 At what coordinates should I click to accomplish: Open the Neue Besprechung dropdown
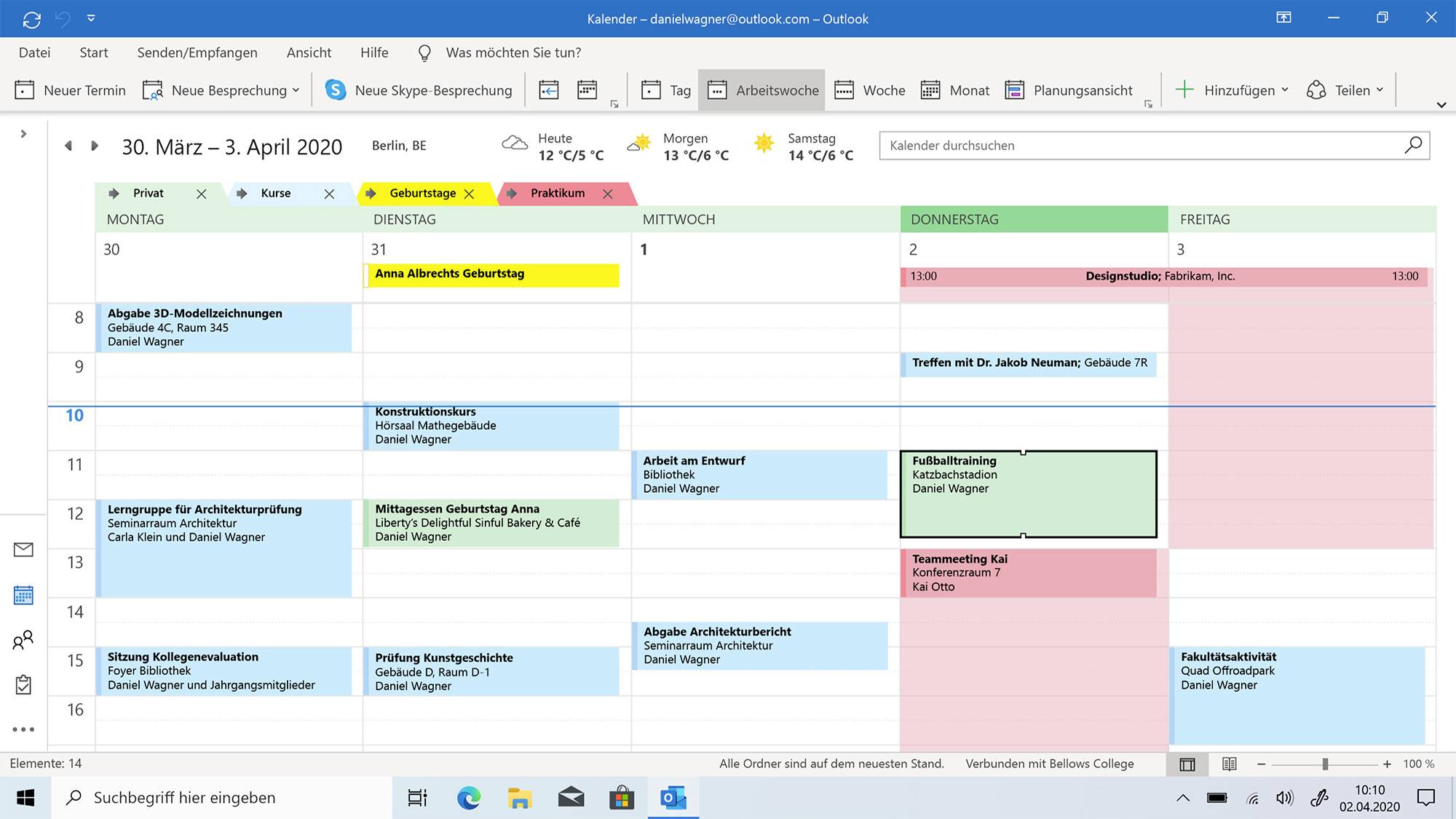[296, 90]
